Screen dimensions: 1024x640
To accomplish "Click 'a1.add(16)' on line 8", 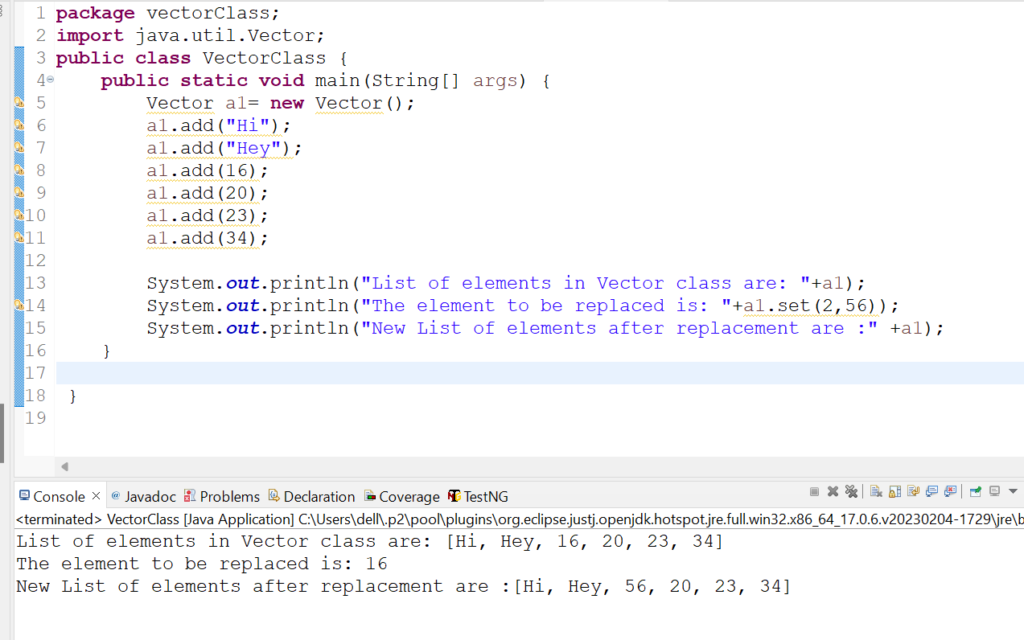I will (201, 170).
